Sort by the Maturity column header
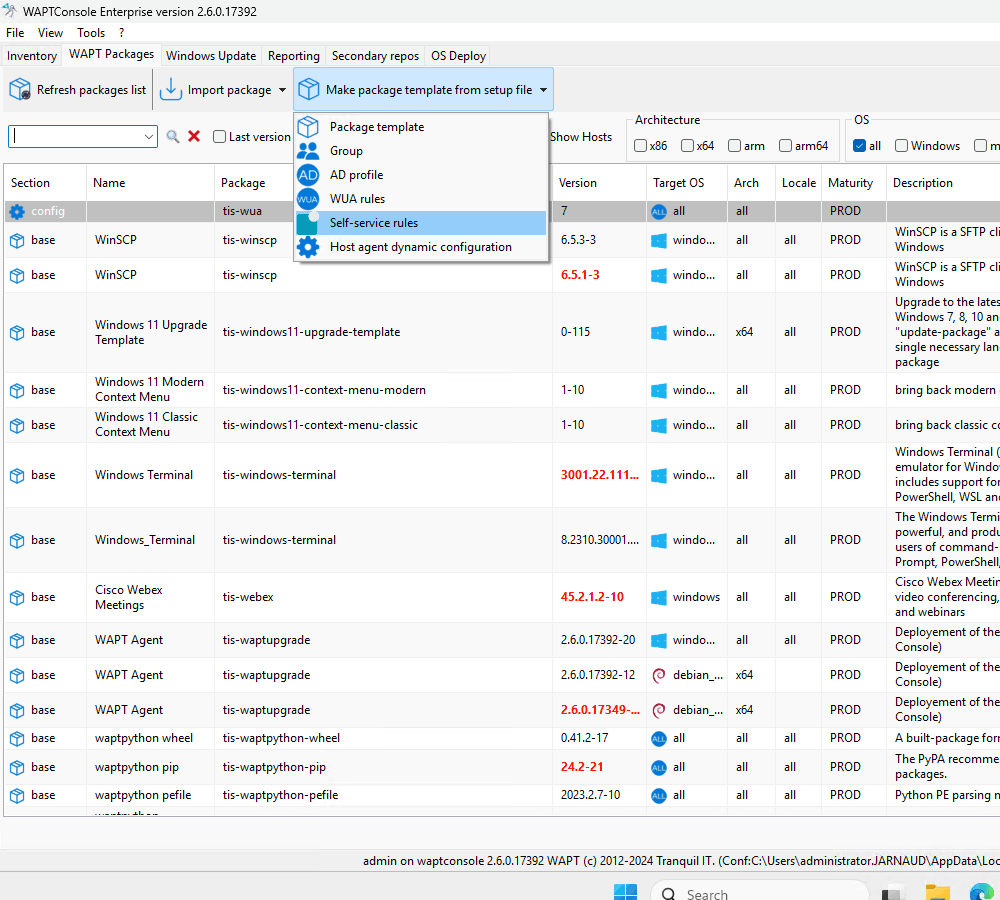1000x900 pixels. [x=853, y=183]
